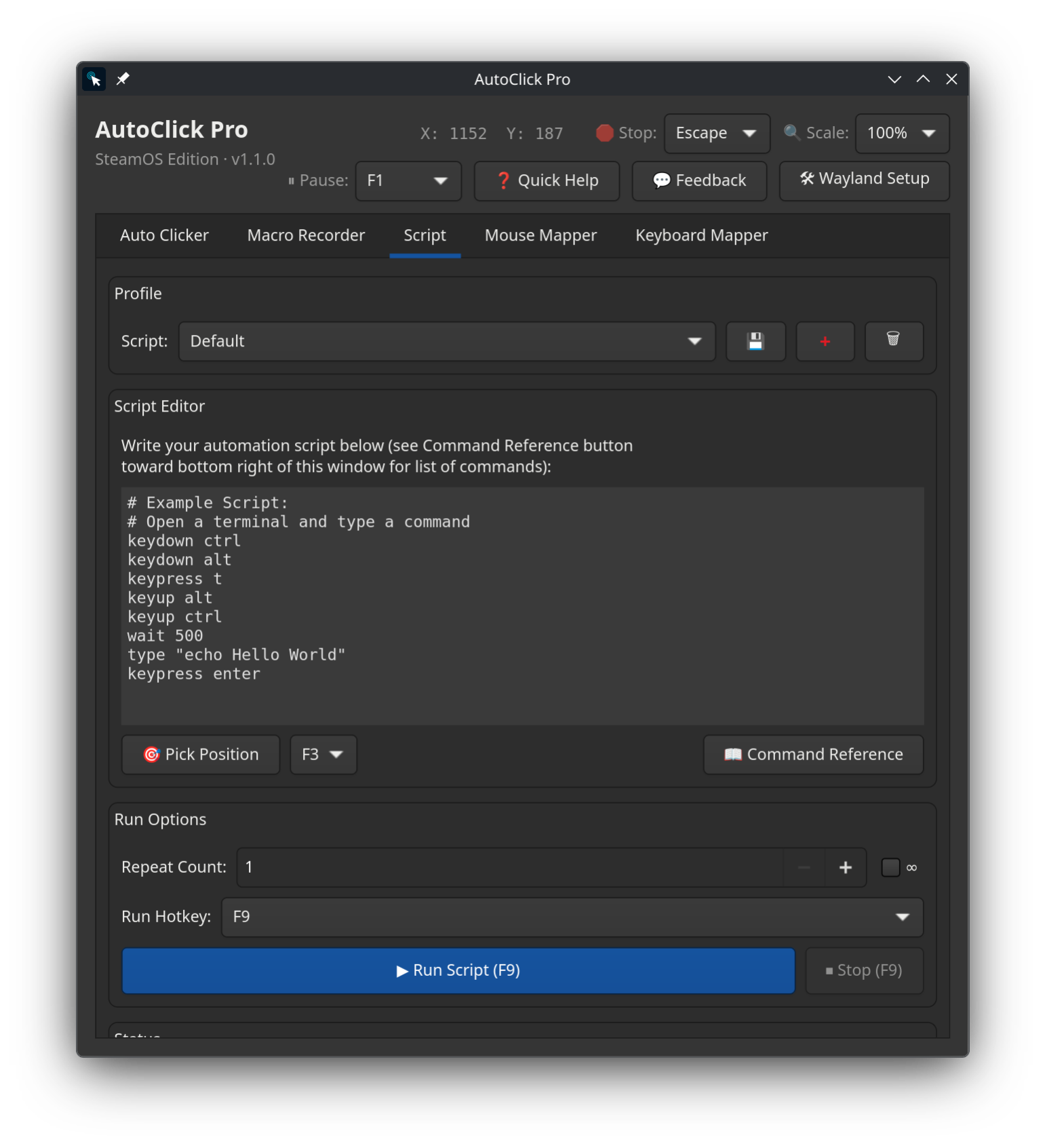
Task: Select the Script tab
Action: click(425, 235)
